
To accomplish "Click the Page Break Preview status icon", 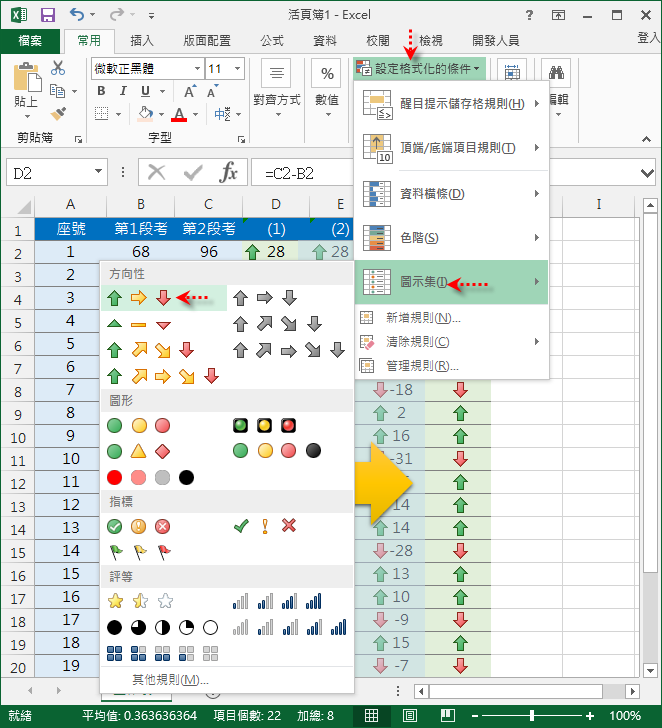I will click(x=448, y=715).
